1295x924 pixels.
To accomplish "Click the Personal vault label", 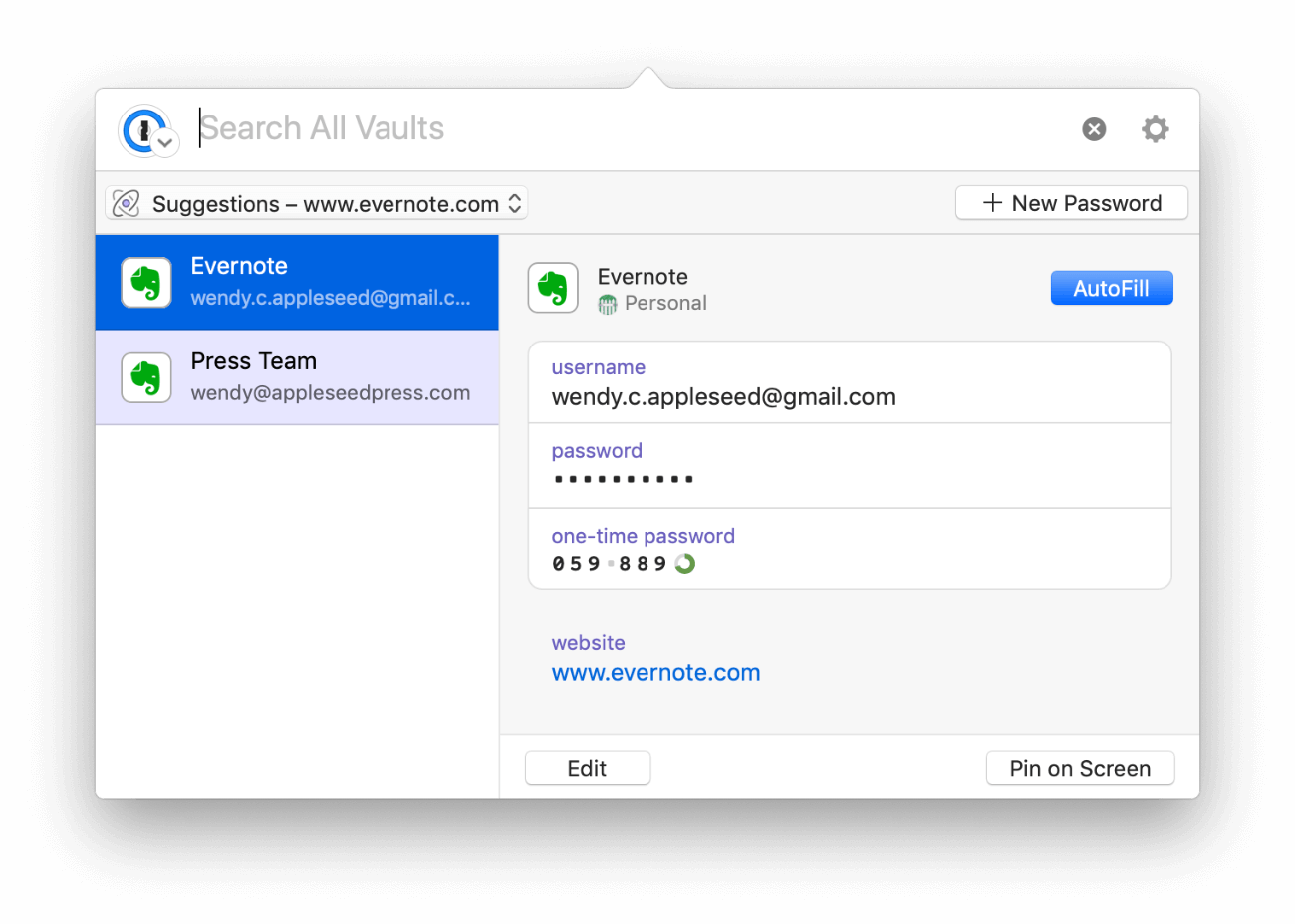I will pos(665,303).
